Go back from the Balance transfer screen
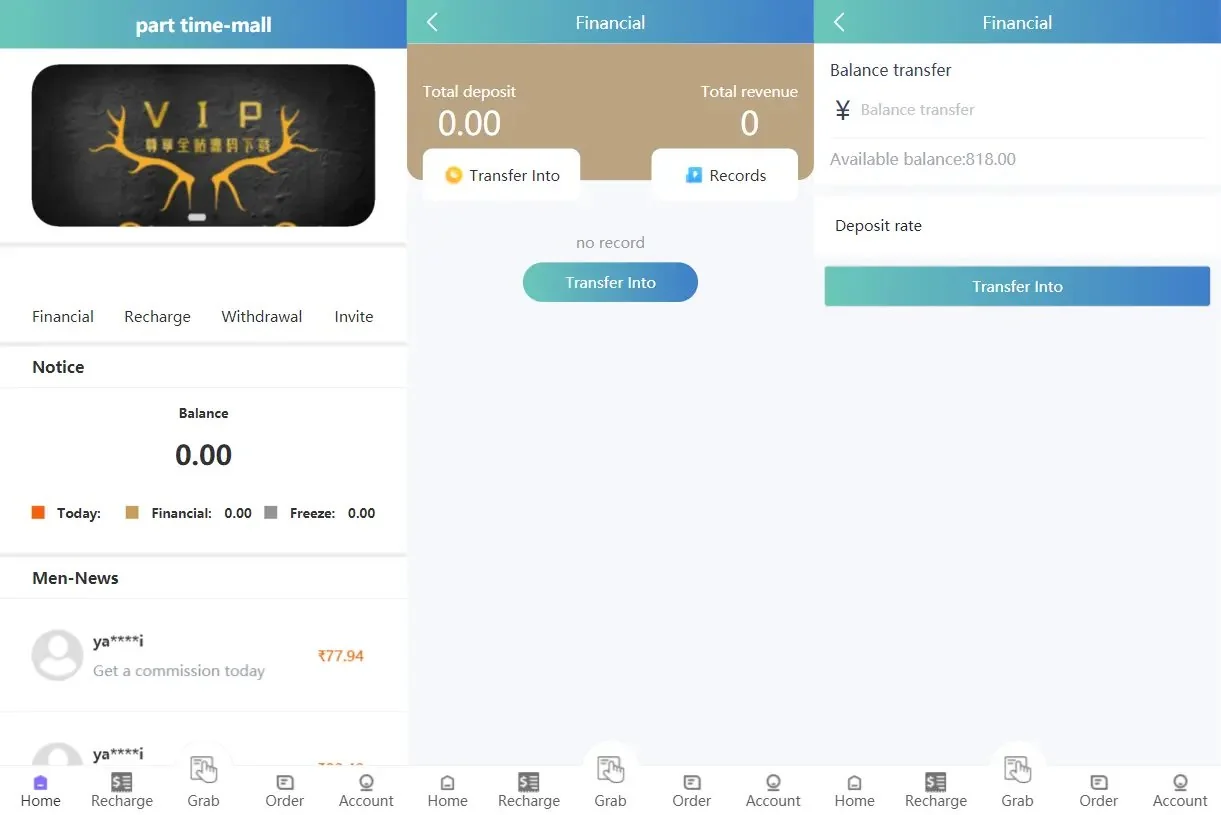The height and width of the screenshot is (815, 1221). coord(839,22)
